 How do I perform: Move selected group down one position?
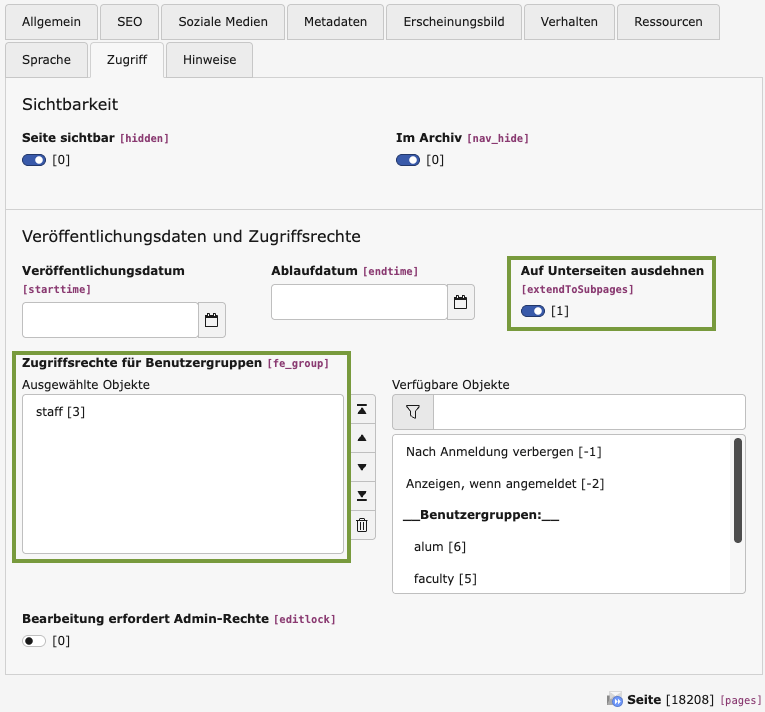click(362, 467)
